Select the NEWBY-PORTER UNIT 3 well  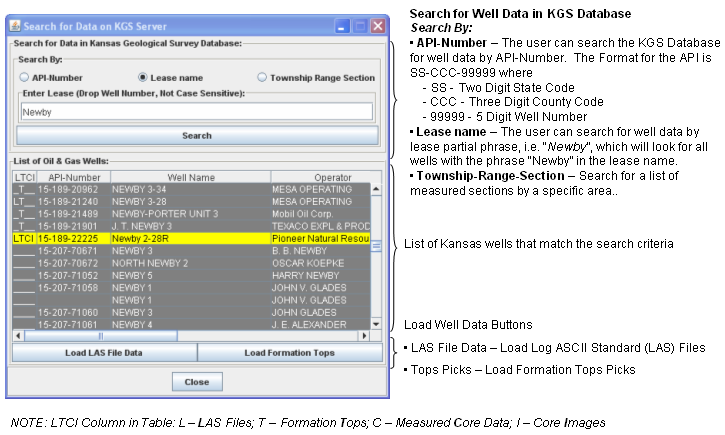(x=191, y=214)
